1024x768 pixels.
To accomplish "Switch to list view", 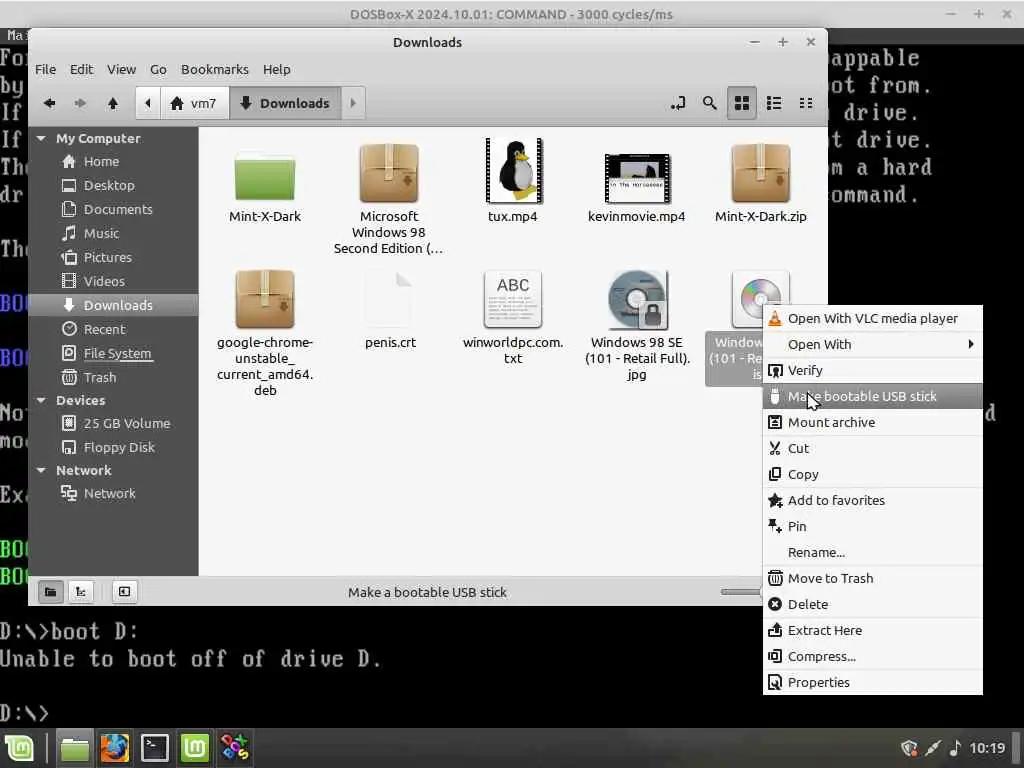I will [x=774, y=103].
